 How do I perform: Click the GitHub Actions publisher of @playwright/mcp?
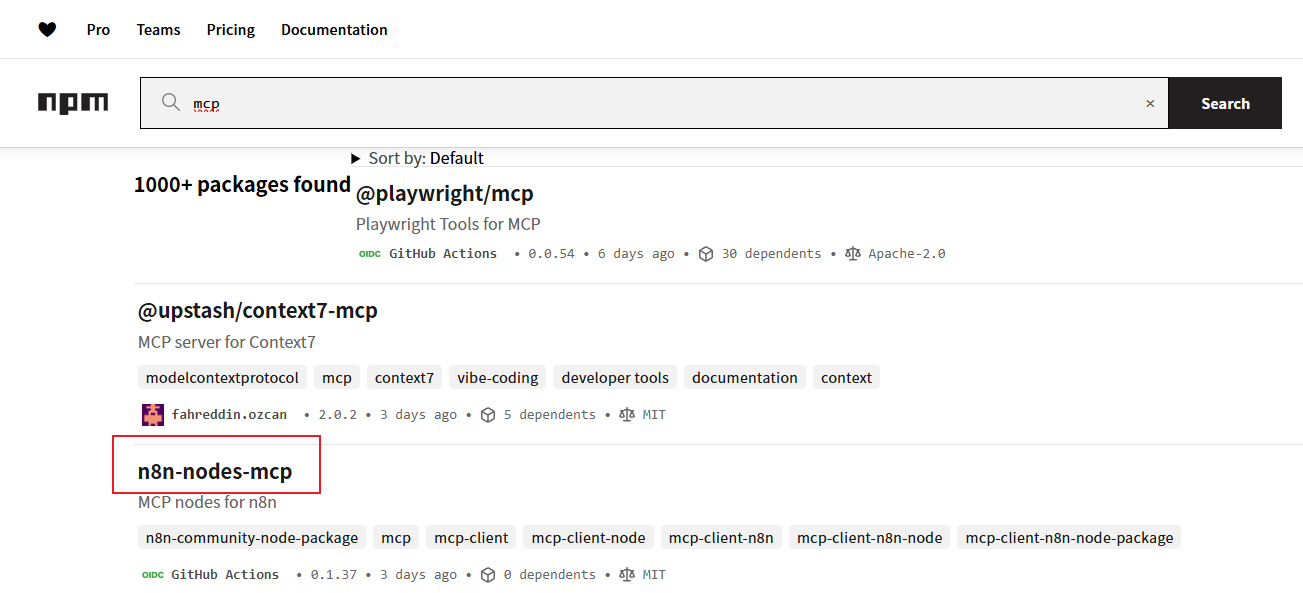coord(443,254)
